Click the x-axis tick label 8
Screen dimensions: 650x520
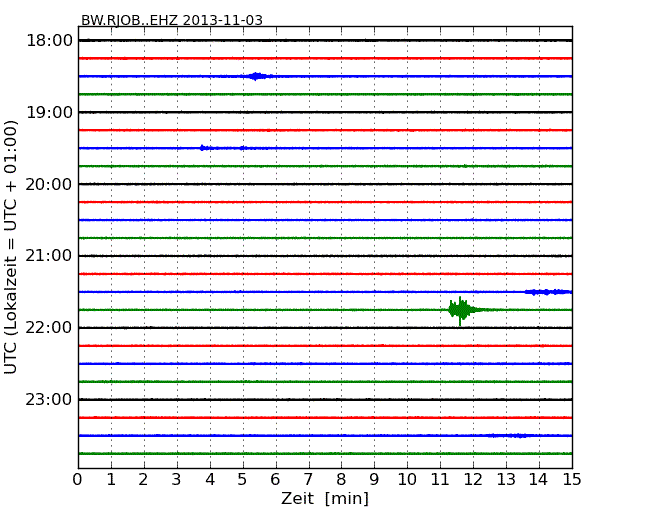(341, 480)
